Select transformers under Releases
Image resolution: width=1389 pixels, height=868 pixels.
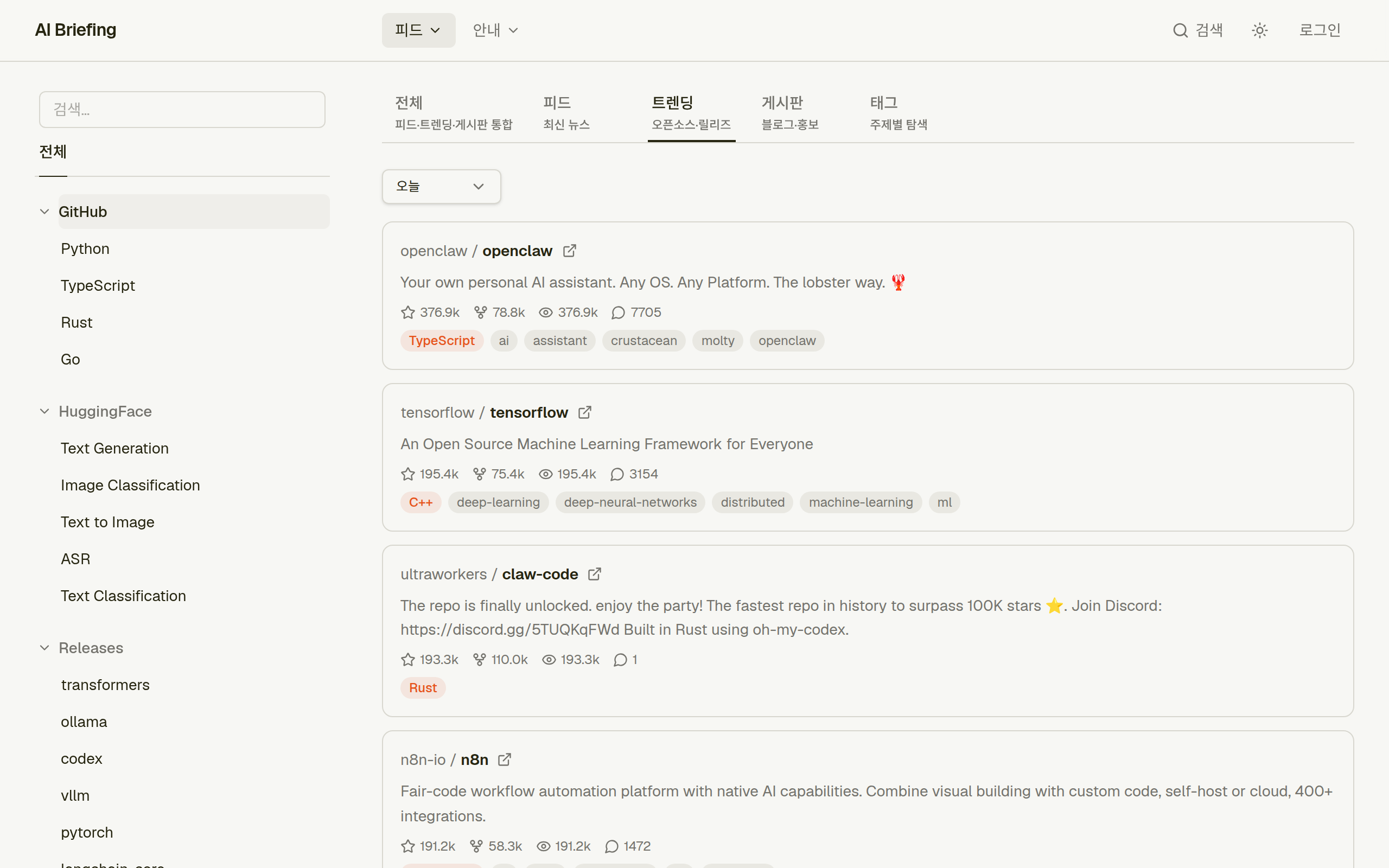tap(105, 685)
